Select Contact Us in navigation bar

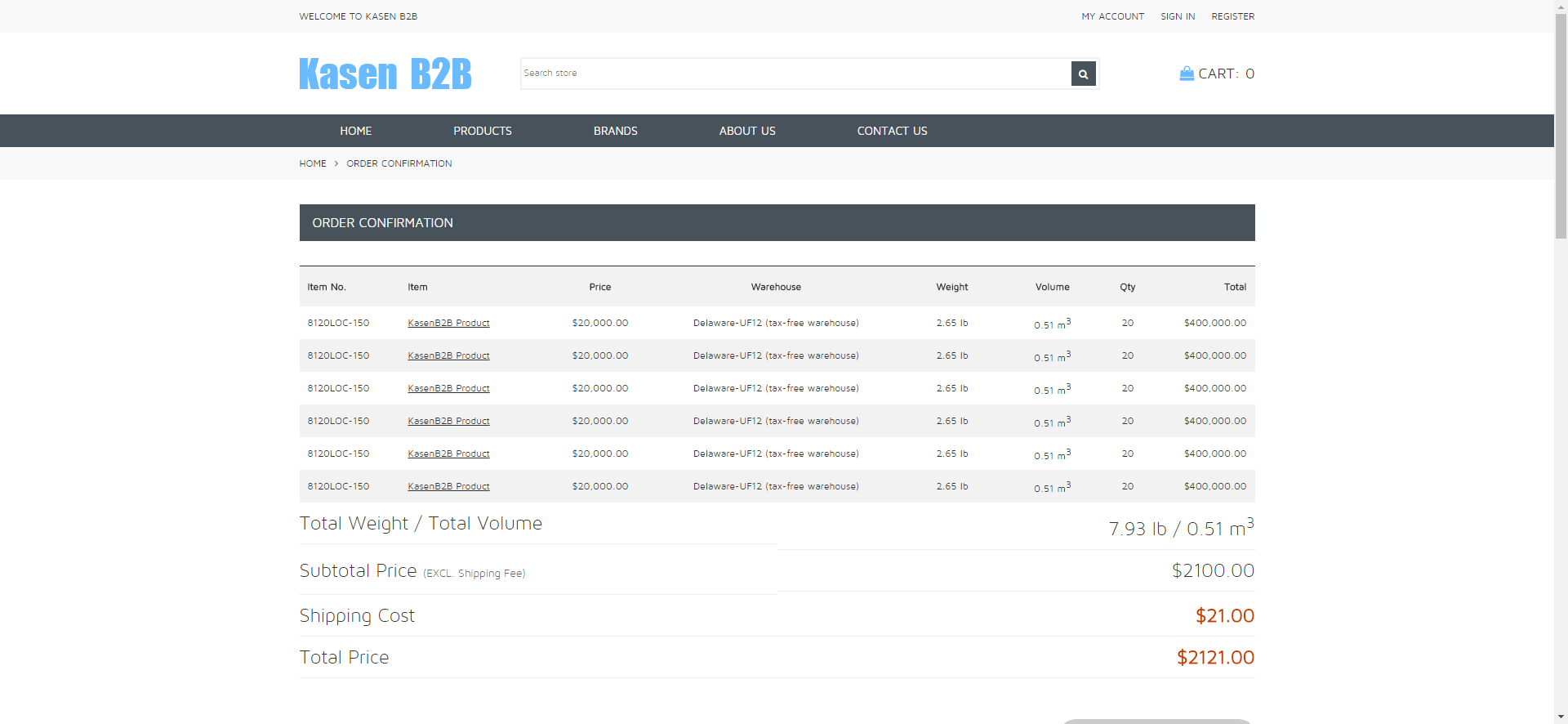click(x=892, y=131)
